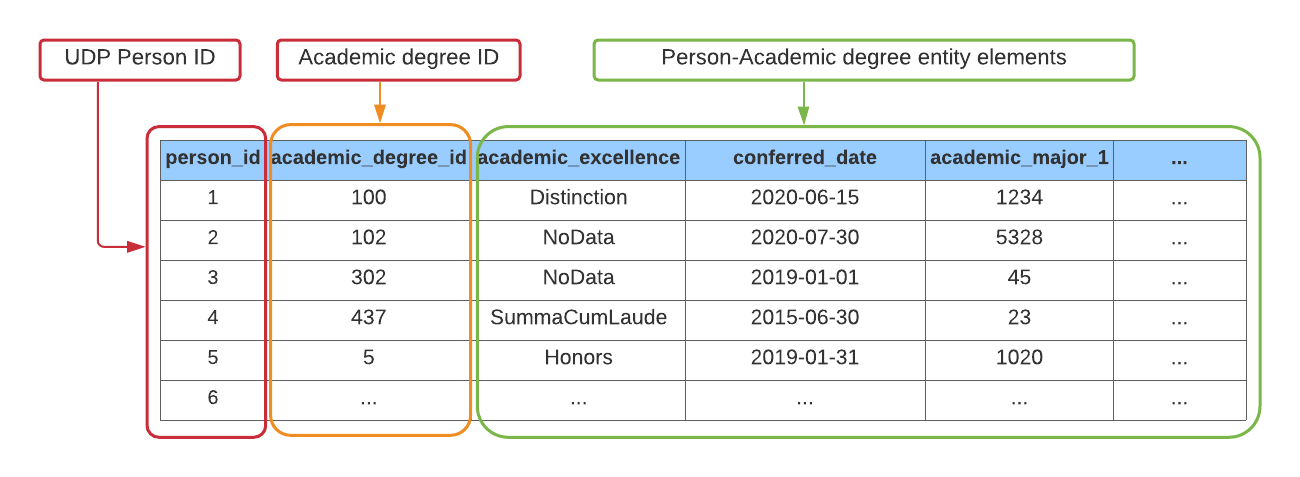Select the academic degree ID 302 cell
1300x477 pixels.
coord(369,278)
